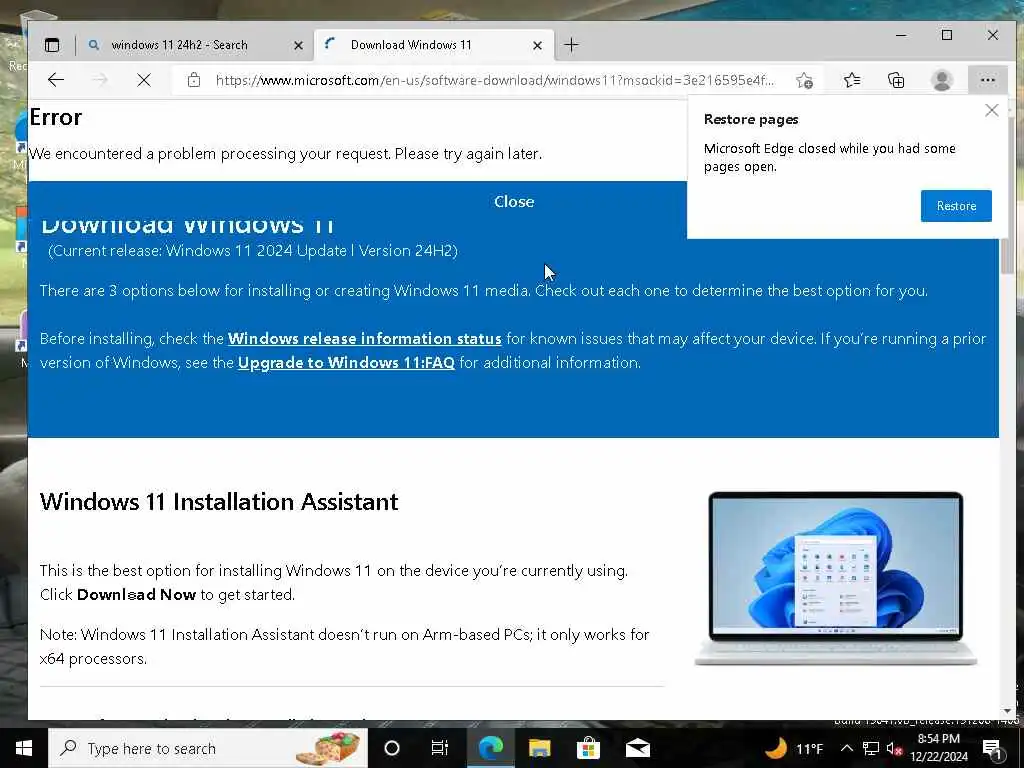The width and height of the screenshot is (1024, 768).
Task: Launch Microsoft Store from the taskbar
Action: coord(588,748)
